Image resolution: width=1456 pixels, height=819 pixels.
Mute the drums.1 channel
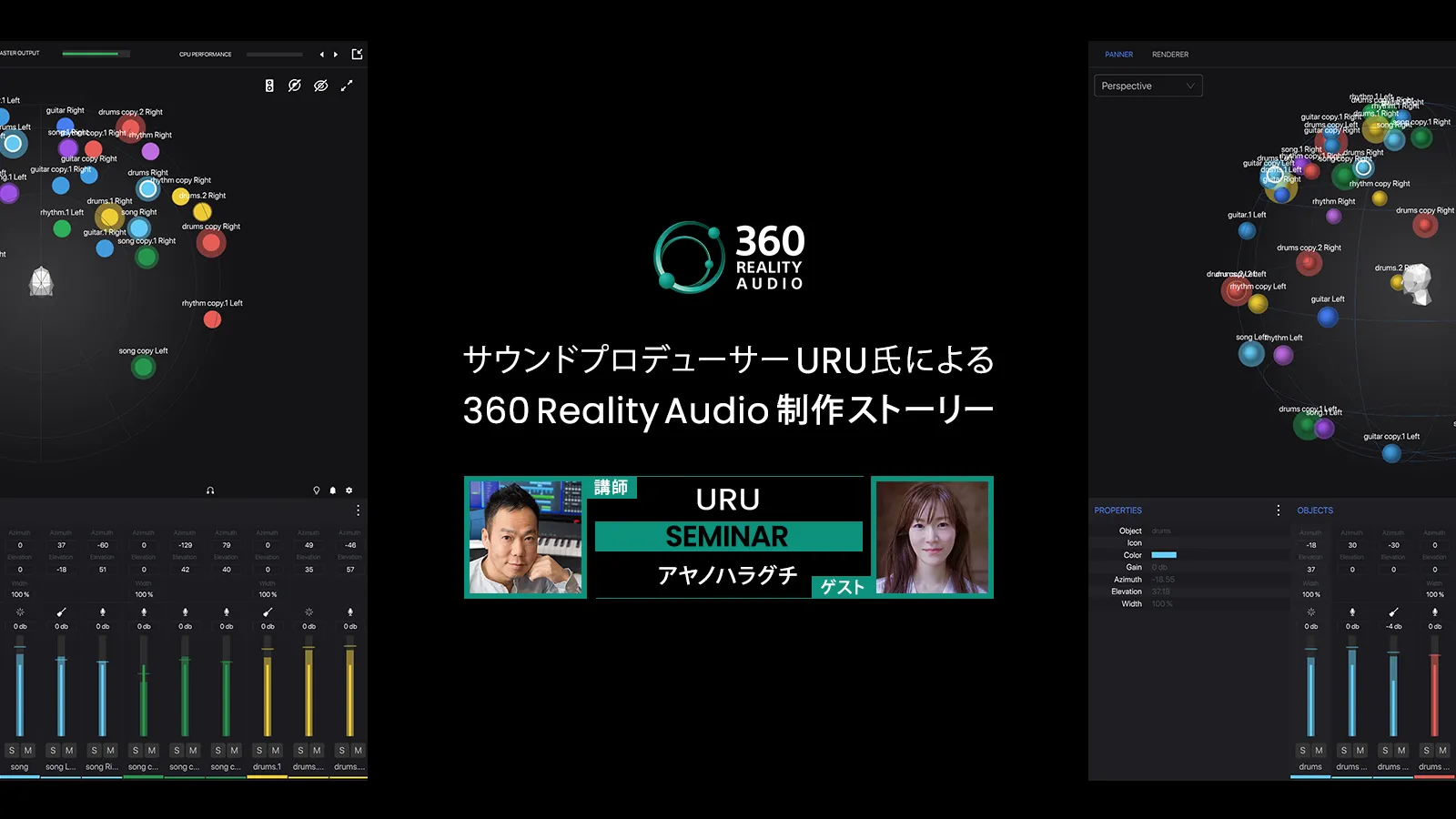[276, 751]
